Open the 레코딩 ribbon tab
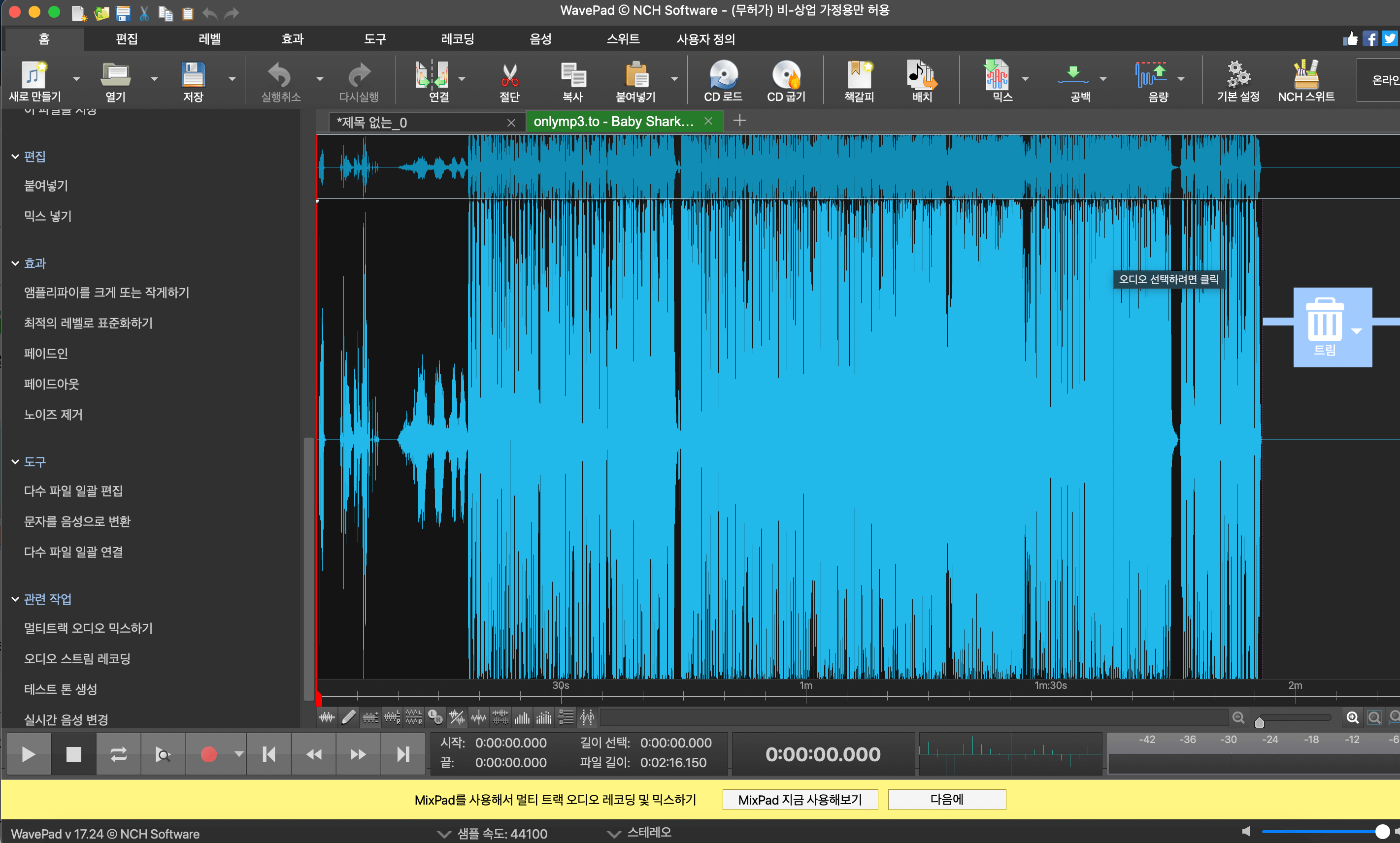Viewport: 1400px width, 843px height. tap(457, 38)
